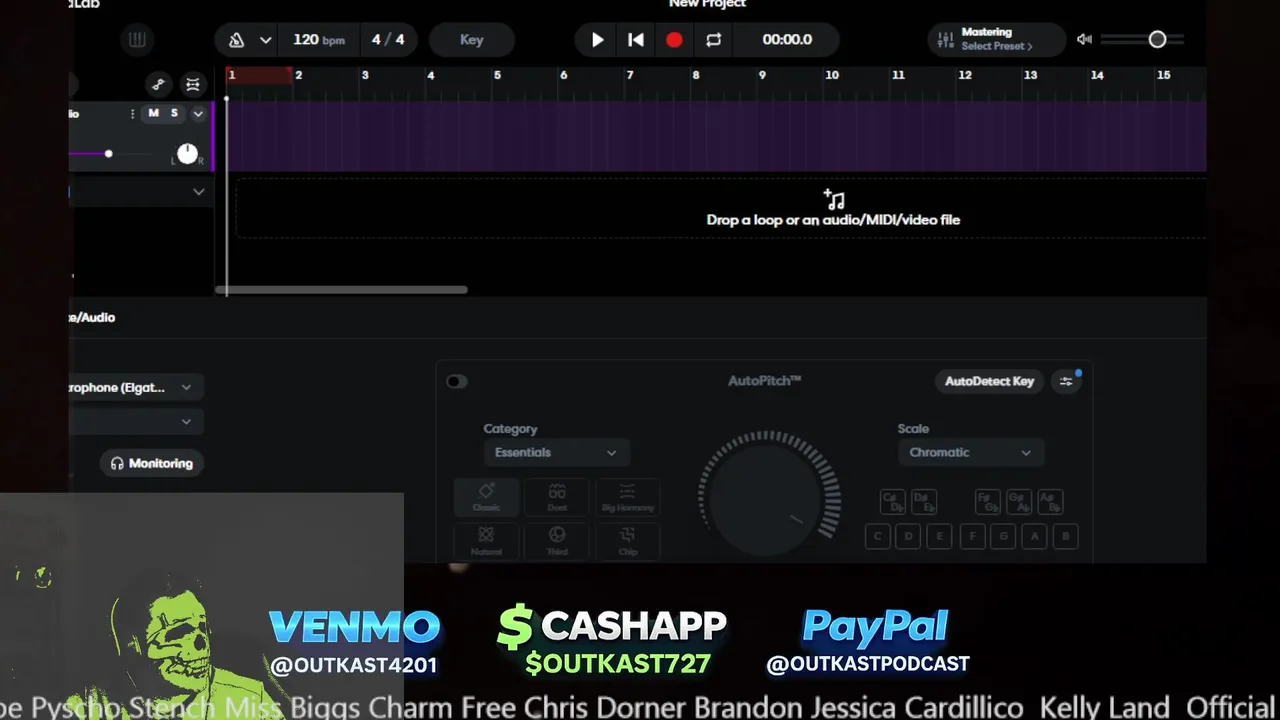Solo the track with the S button
This screenshot has height=720, width=1280.
pos(174,113)
